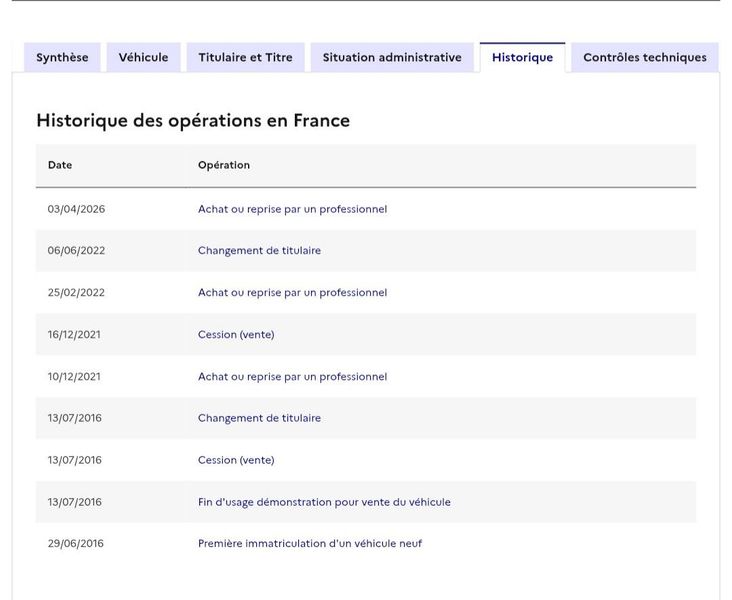Click the Date column header
The height and width of the screenshot is (600, 732).
point(60,165)
